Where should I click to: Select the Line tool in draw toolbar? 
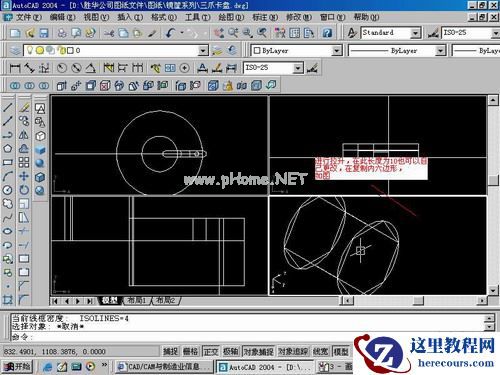[8, 107]
